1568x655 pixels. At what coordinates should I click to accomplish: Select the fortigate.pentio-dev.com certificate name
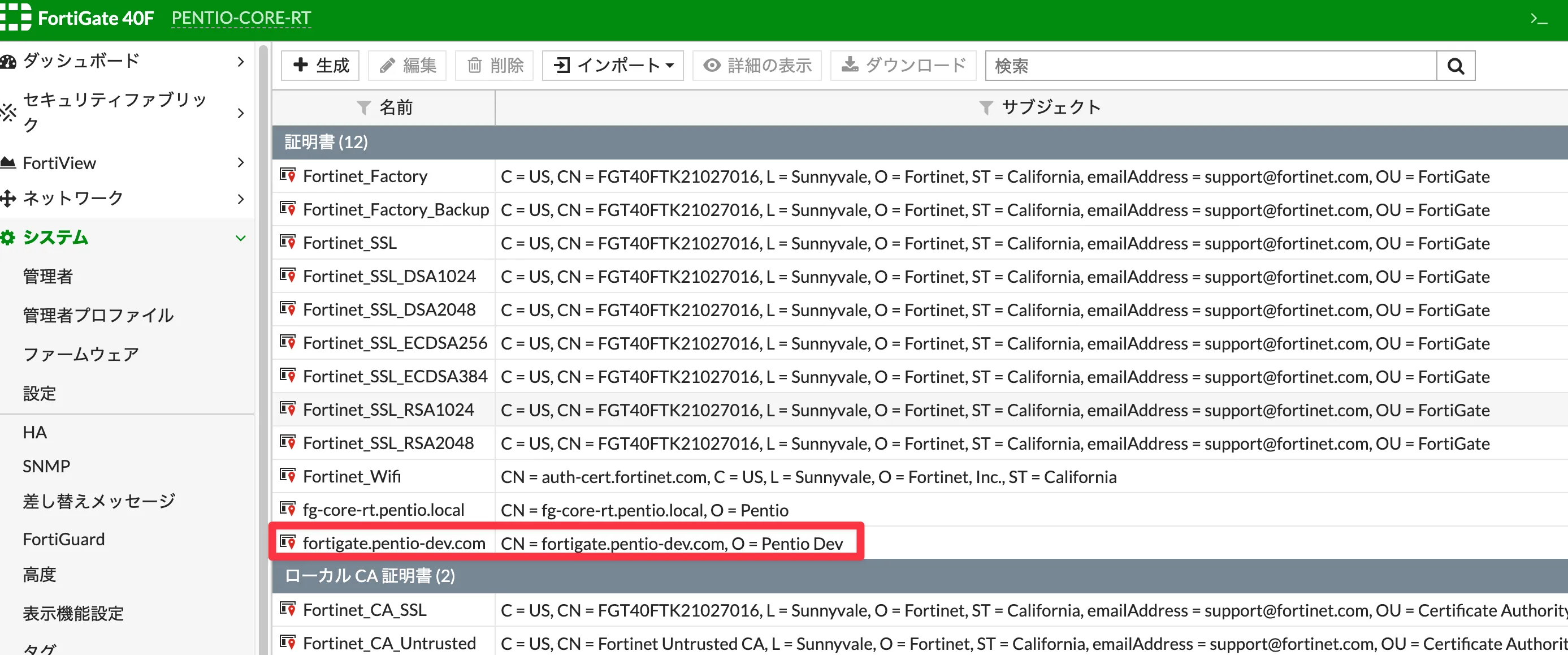pyautogui.click(x=394, y=543)
